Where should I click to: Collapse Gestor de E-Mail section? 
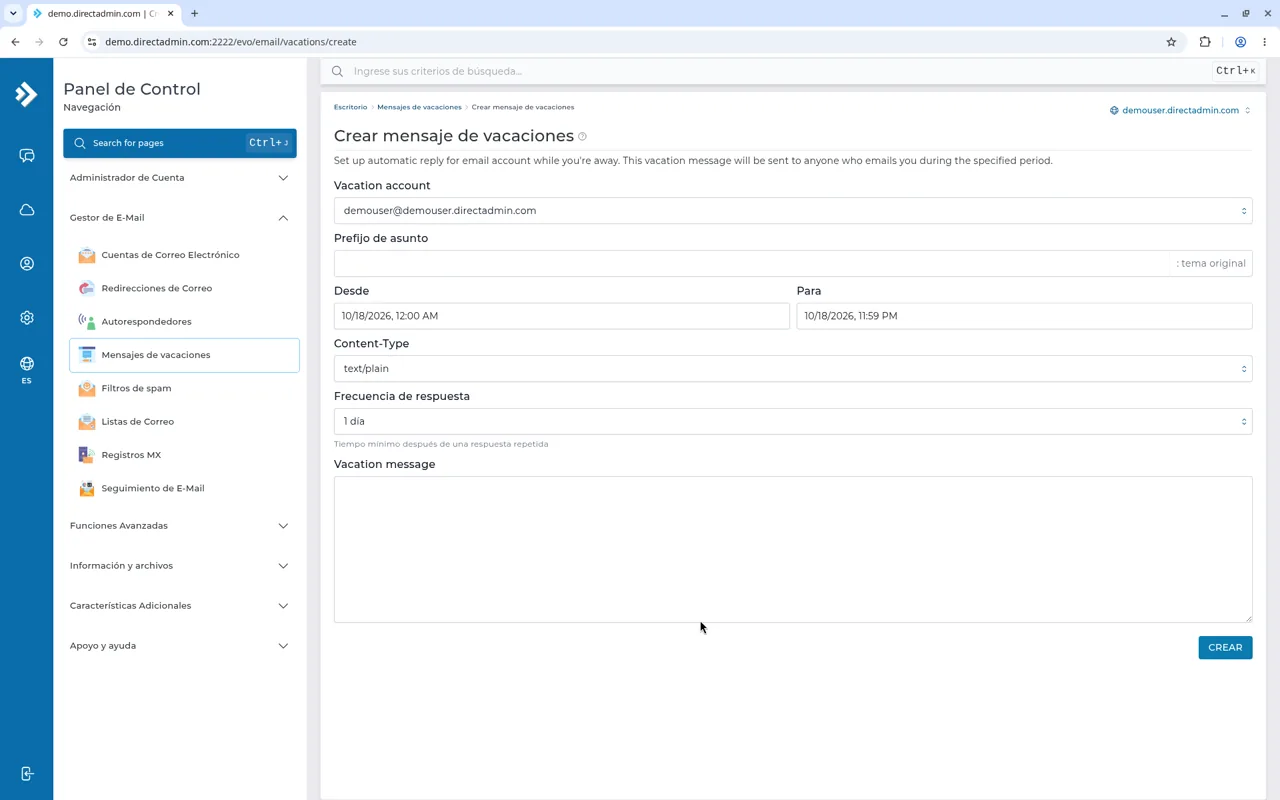180,218
